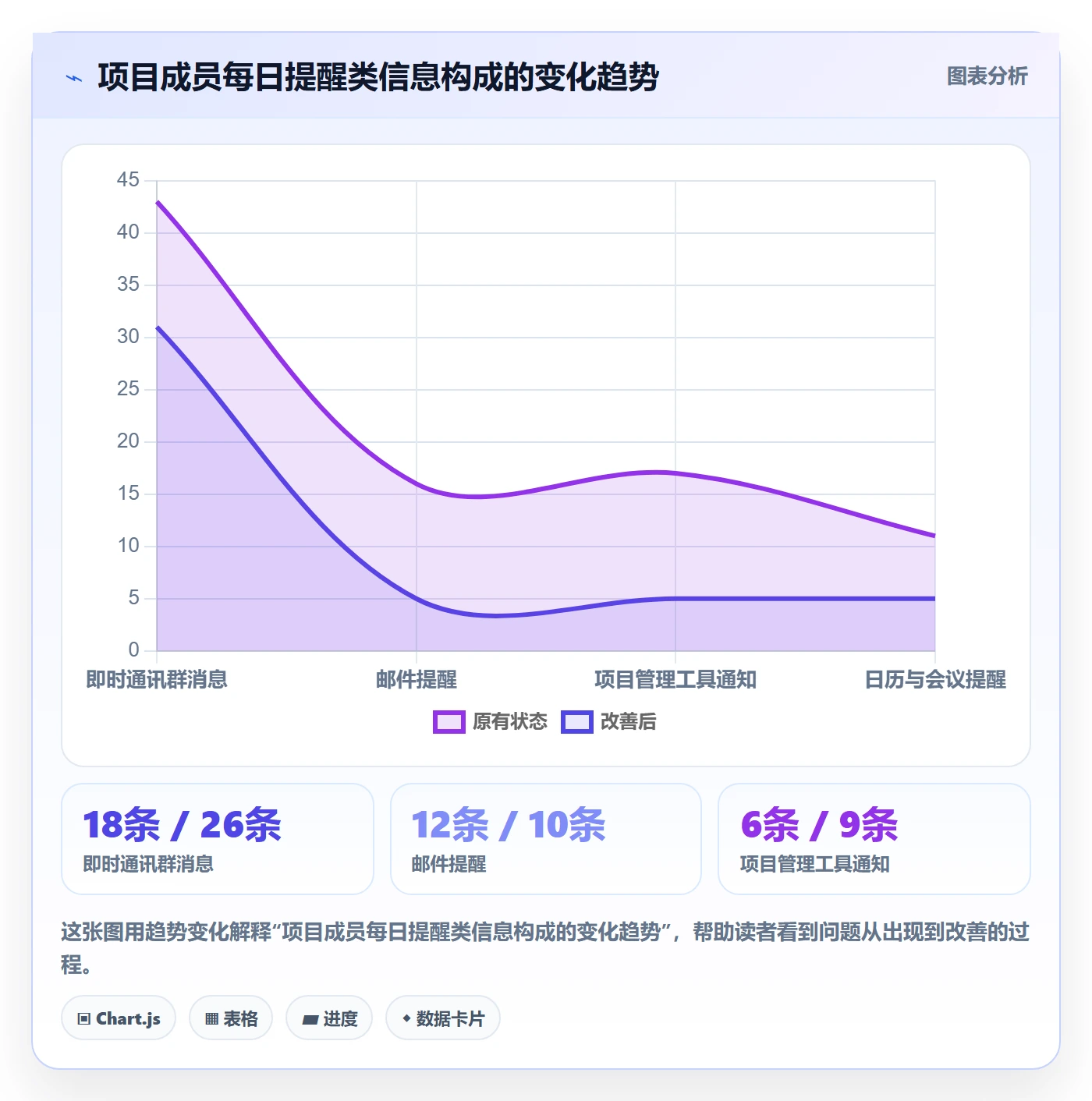
Task: Click the 项目管理工具通知 caption in third card
Action: point(815,864)
